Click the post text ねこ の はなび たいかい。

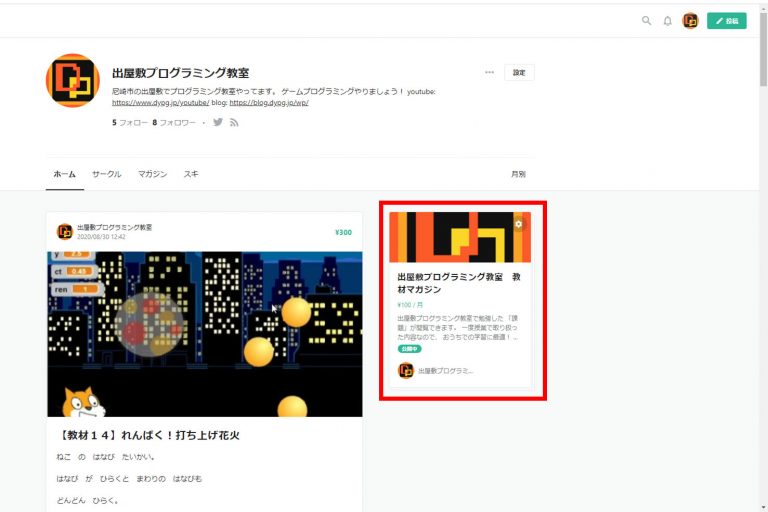point(106,457)
